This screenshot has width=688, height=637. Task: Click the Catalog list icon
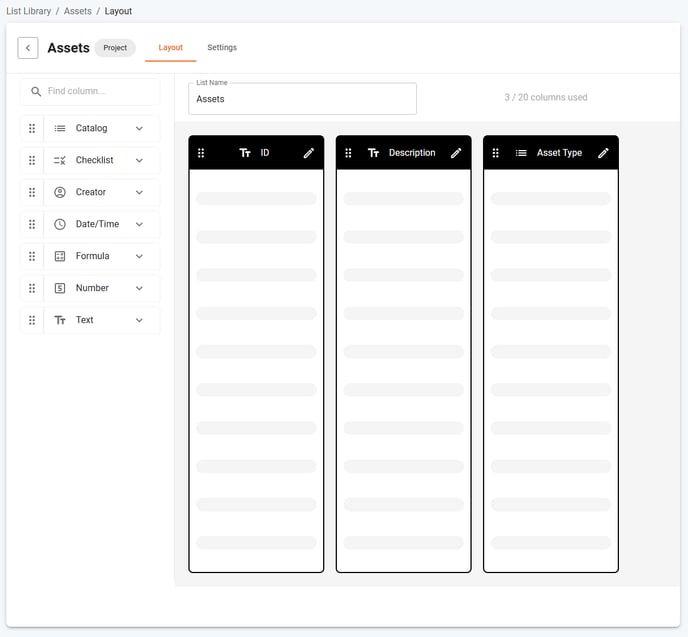[60, 129]
